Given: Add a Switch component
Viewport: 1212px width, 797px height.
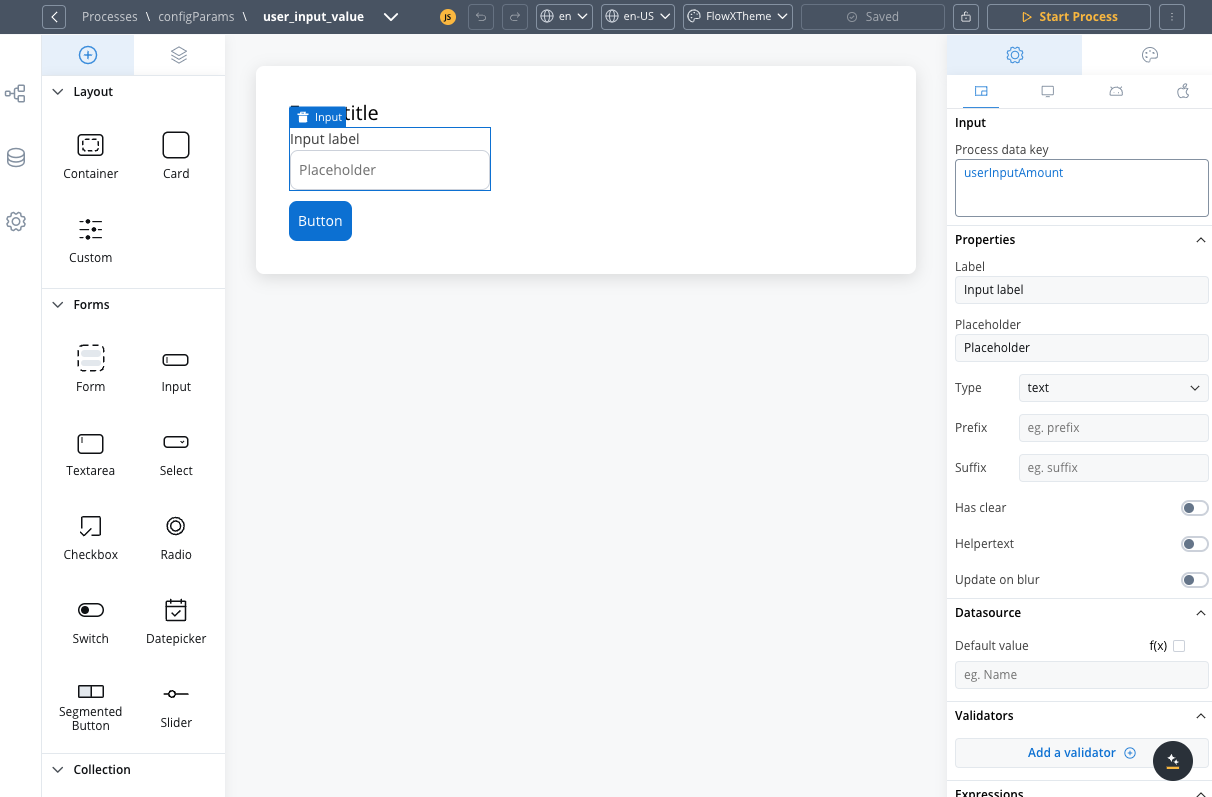Looking at the screenshot, I should [91, 622].
